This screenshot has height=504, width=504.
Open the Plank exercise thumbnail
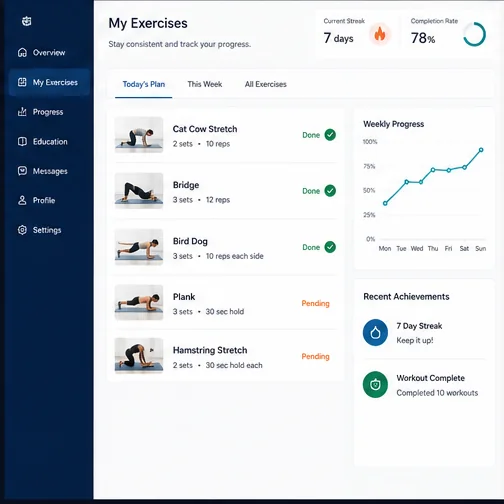[139, 302]
